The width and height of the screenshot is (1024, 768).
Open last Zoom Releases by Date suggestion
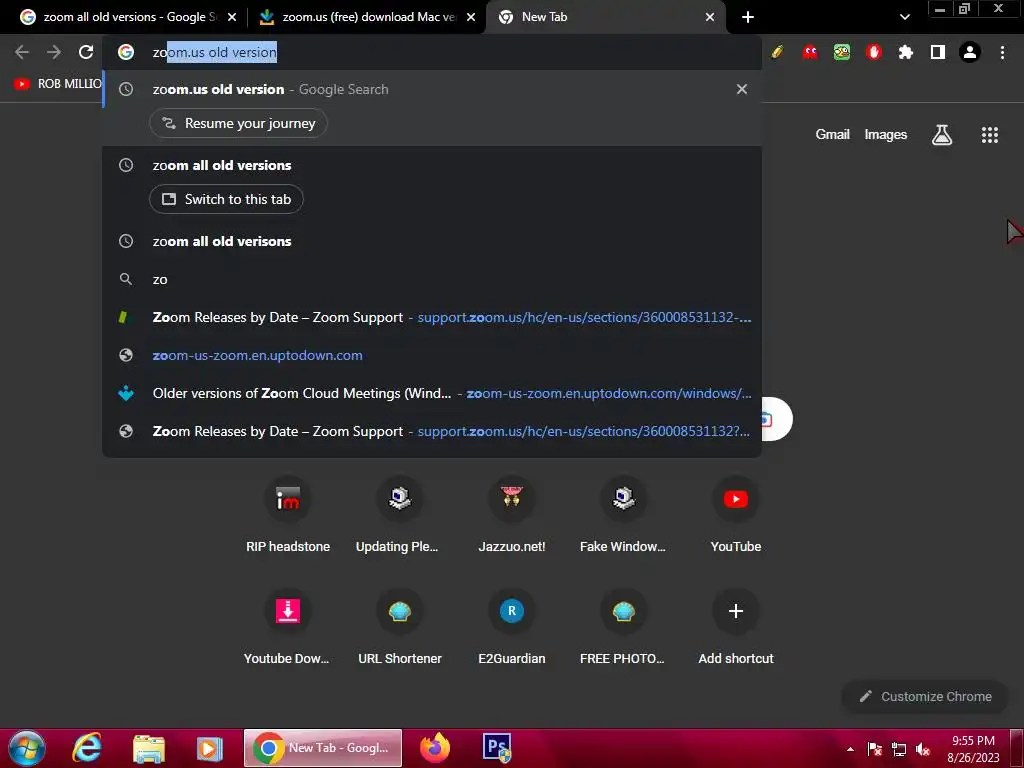click(x=432, y=431)
